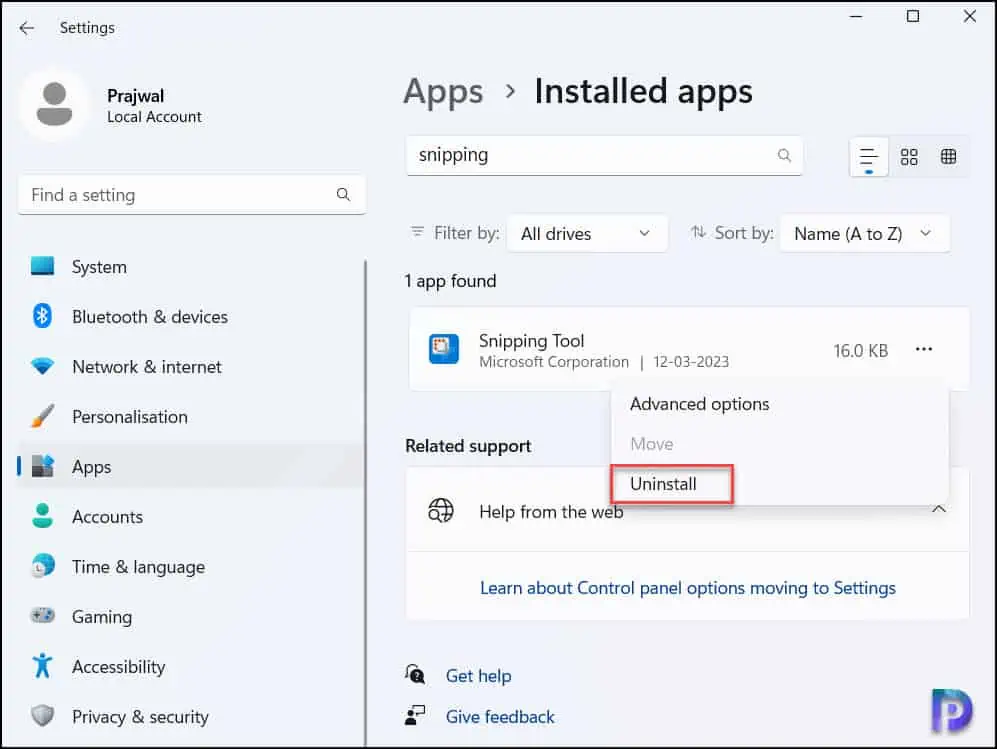
Task: Open Accounts settings
Action: [107, 517]
